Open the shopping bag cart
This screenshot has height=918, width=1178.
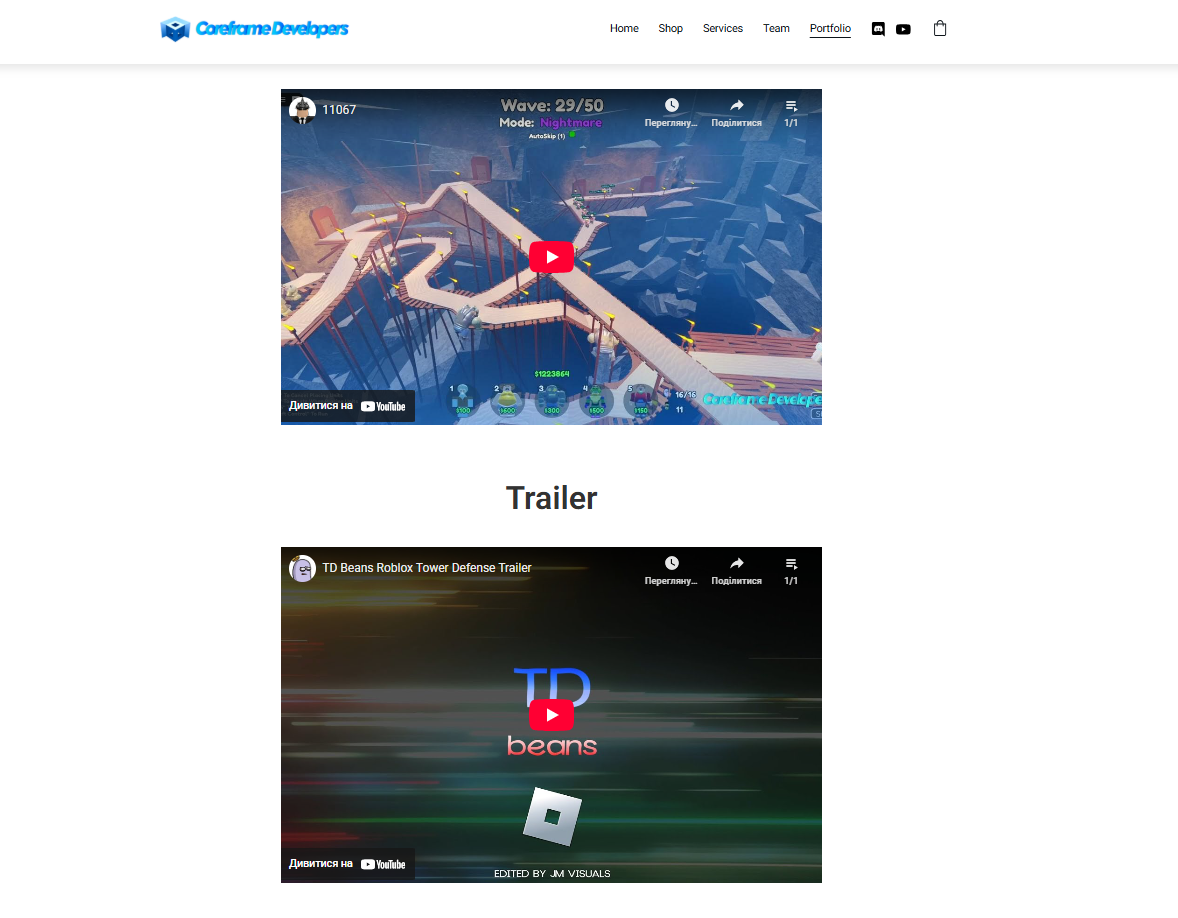coord(939,29)
